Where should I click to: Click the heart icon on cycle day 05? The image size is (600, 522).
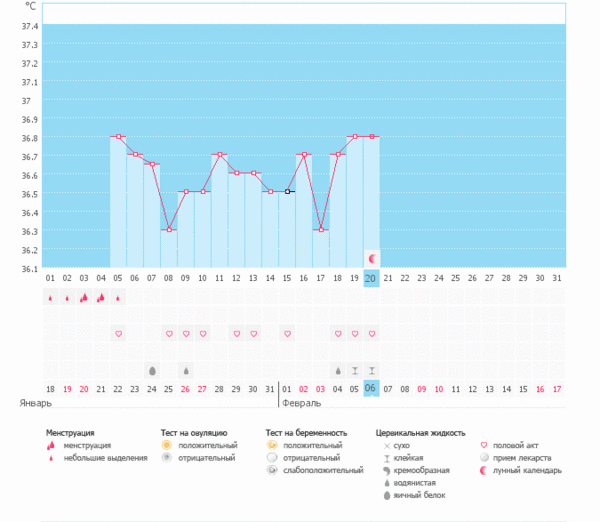click(x=118, y=333)
